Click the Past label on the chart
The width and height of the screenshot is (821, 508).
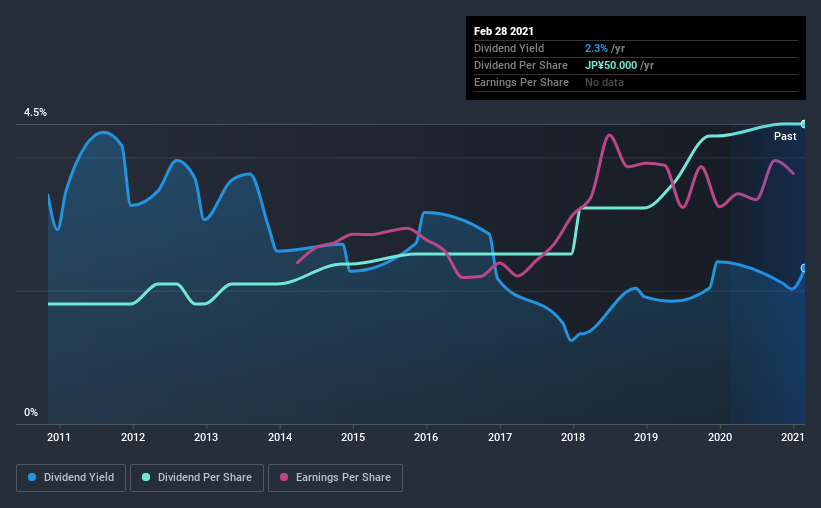coord(785,136)
